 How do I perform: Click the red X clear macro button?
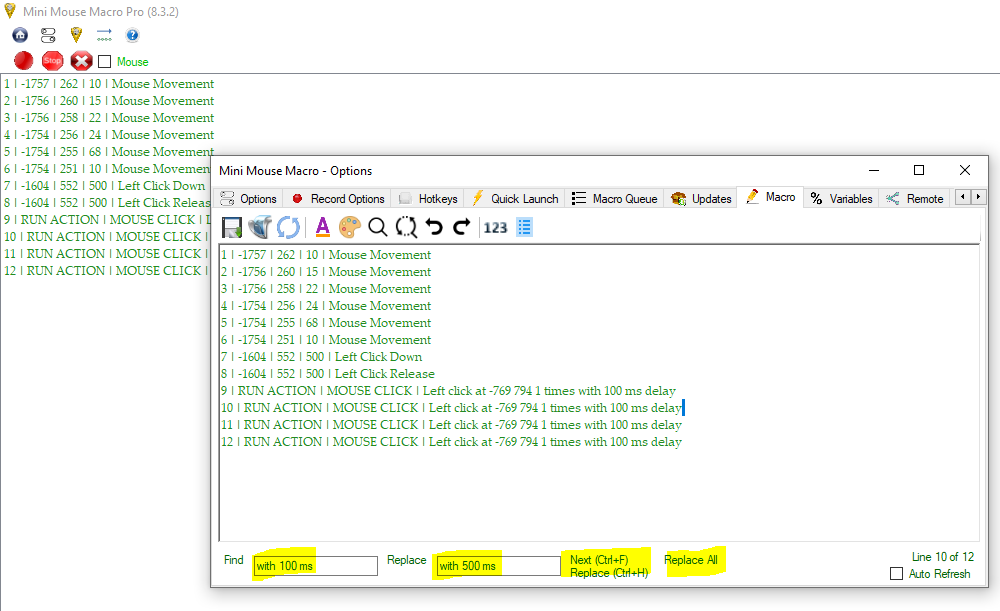(x=81, y=61)
